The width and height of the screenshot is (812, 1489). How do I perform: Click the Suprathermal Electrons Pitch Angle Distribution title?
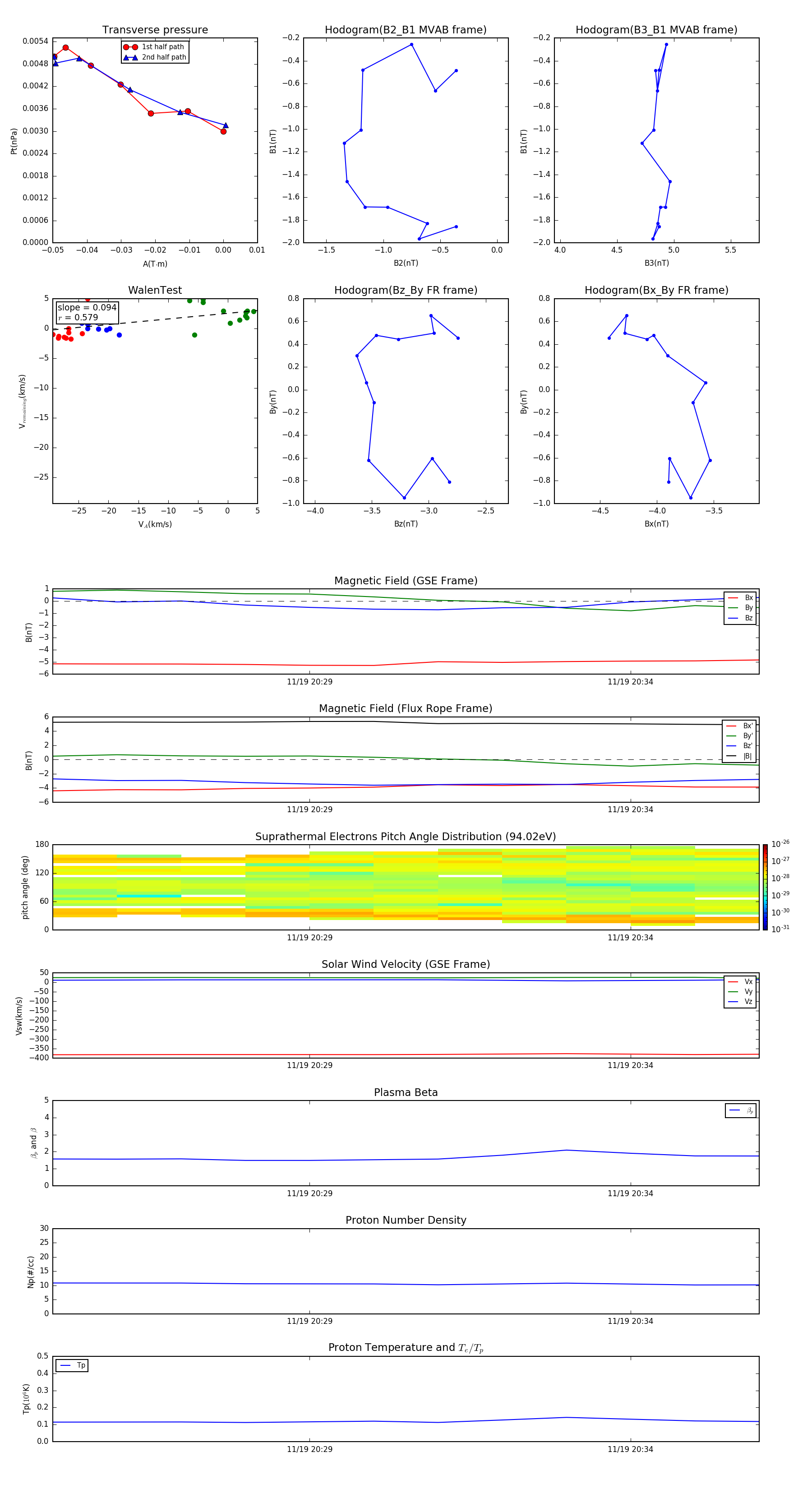(x=406, y=837)
